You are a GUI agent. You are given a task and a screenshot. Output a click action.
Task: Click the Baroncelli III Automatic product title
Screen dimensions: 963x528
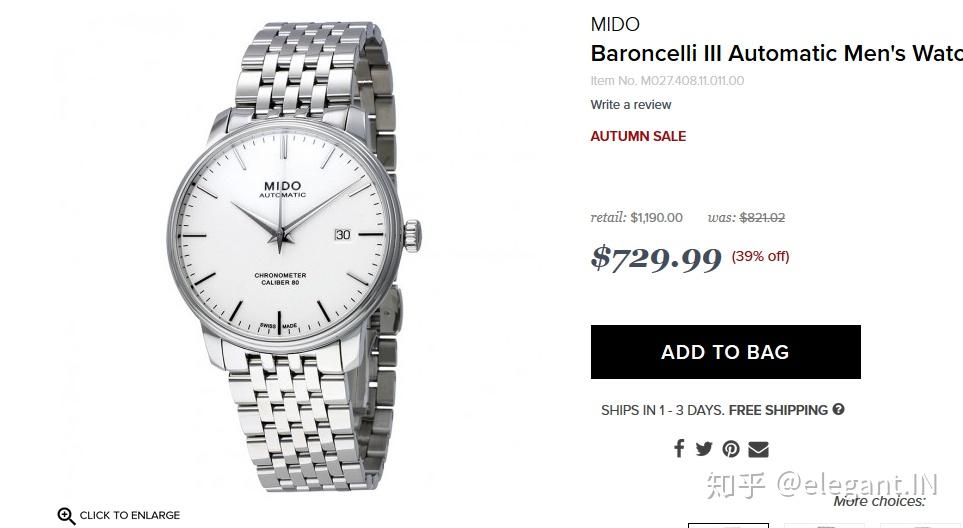tap(776, 53)
